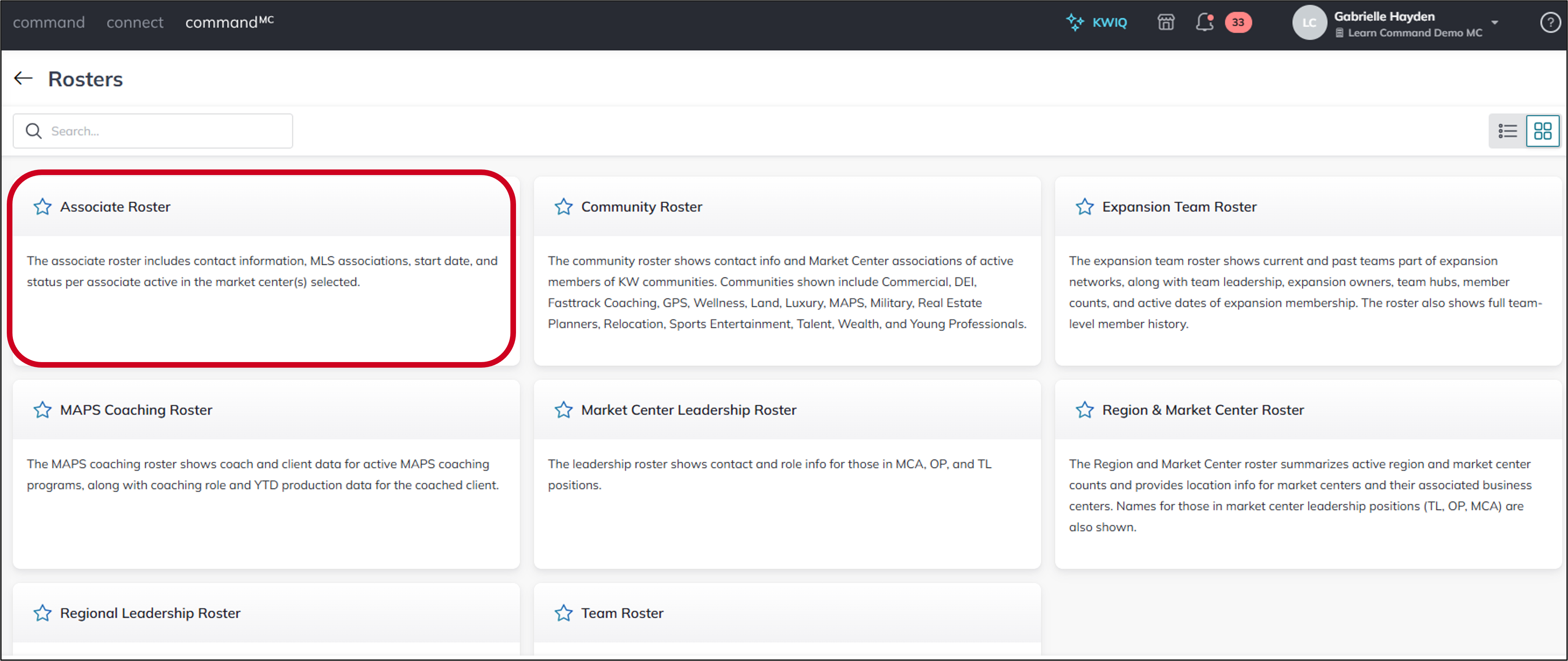
Task: Open the Market Center Leadership Roster
Action: 688,410
